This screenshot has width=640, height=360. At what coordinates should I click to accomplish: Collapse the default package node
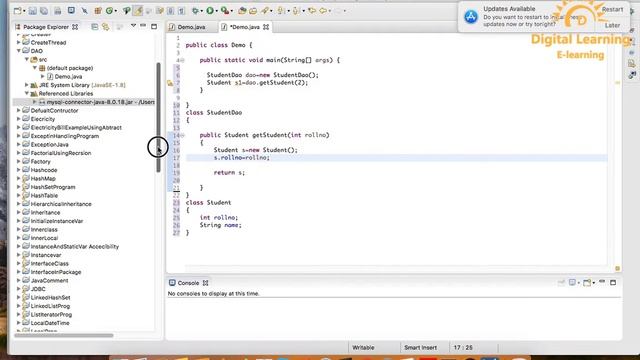click(x=35, y=68)
